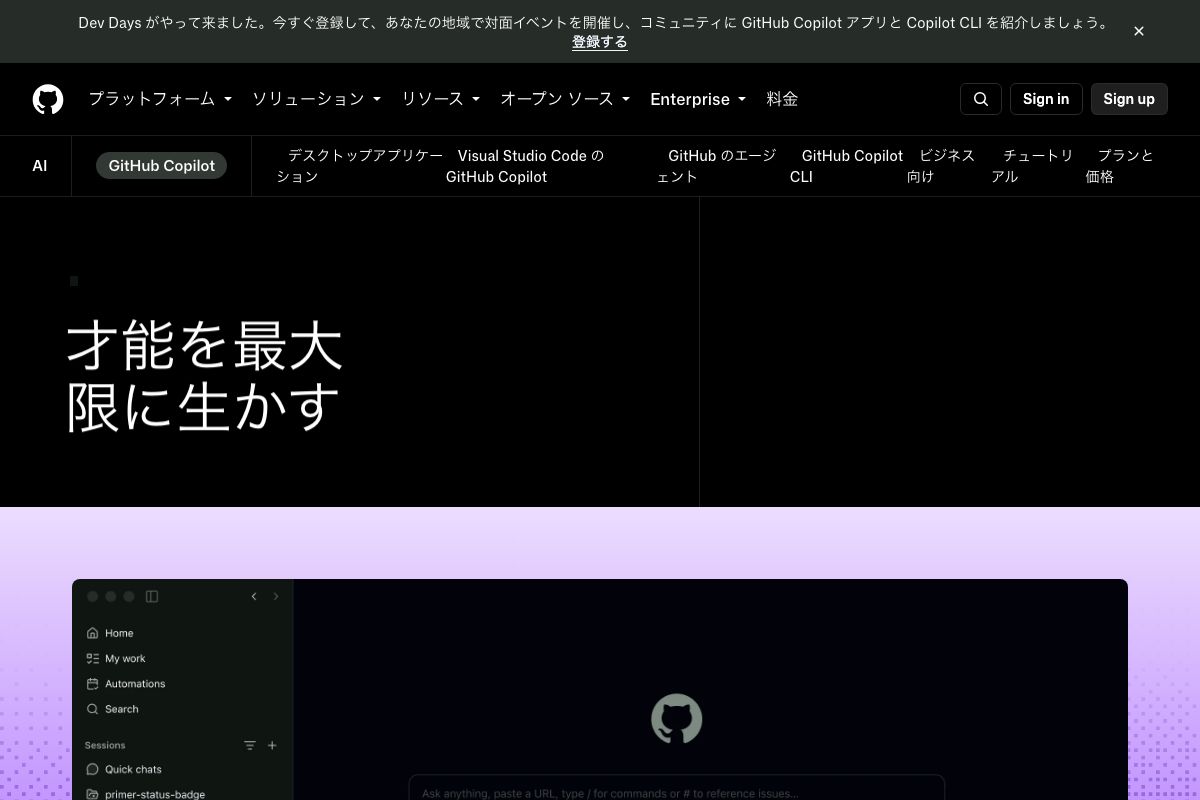Add a new session with plus icon
This screenshot has width=1200, height=800.
pyautogui.click(x=272, y=745)
